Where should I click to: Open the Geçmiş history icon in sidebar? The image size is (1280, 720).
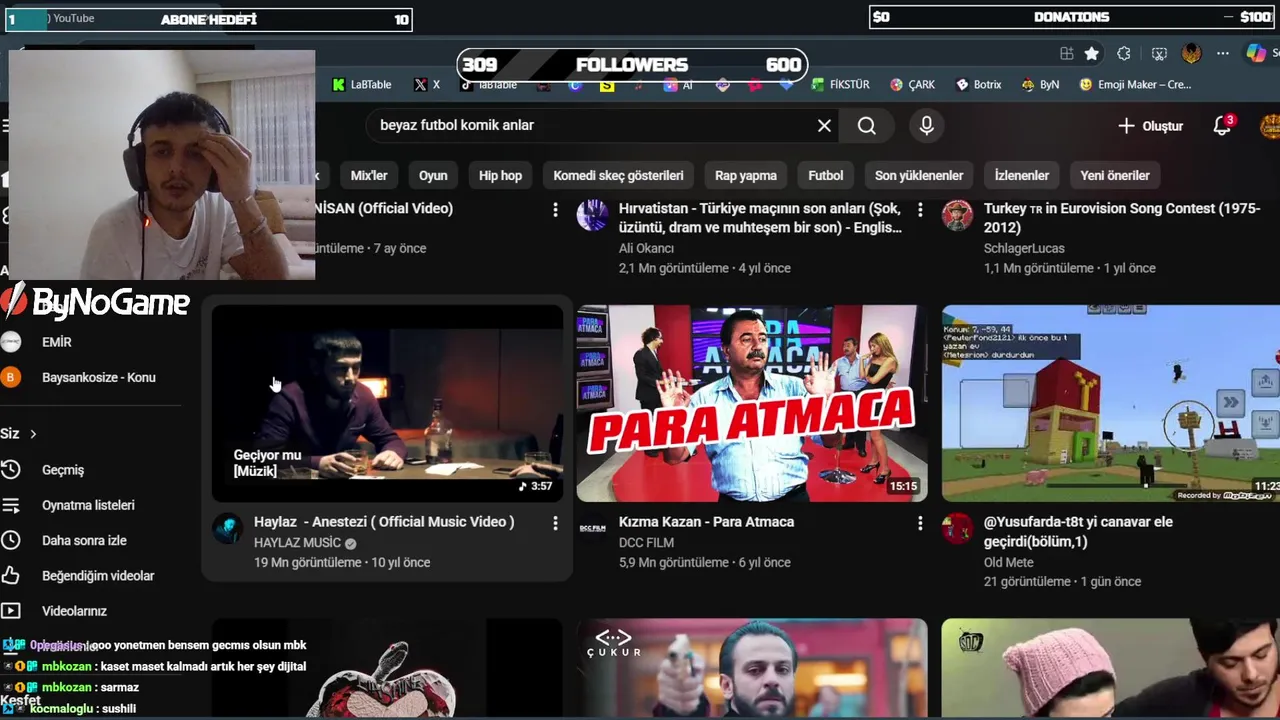tap(11, 470)
